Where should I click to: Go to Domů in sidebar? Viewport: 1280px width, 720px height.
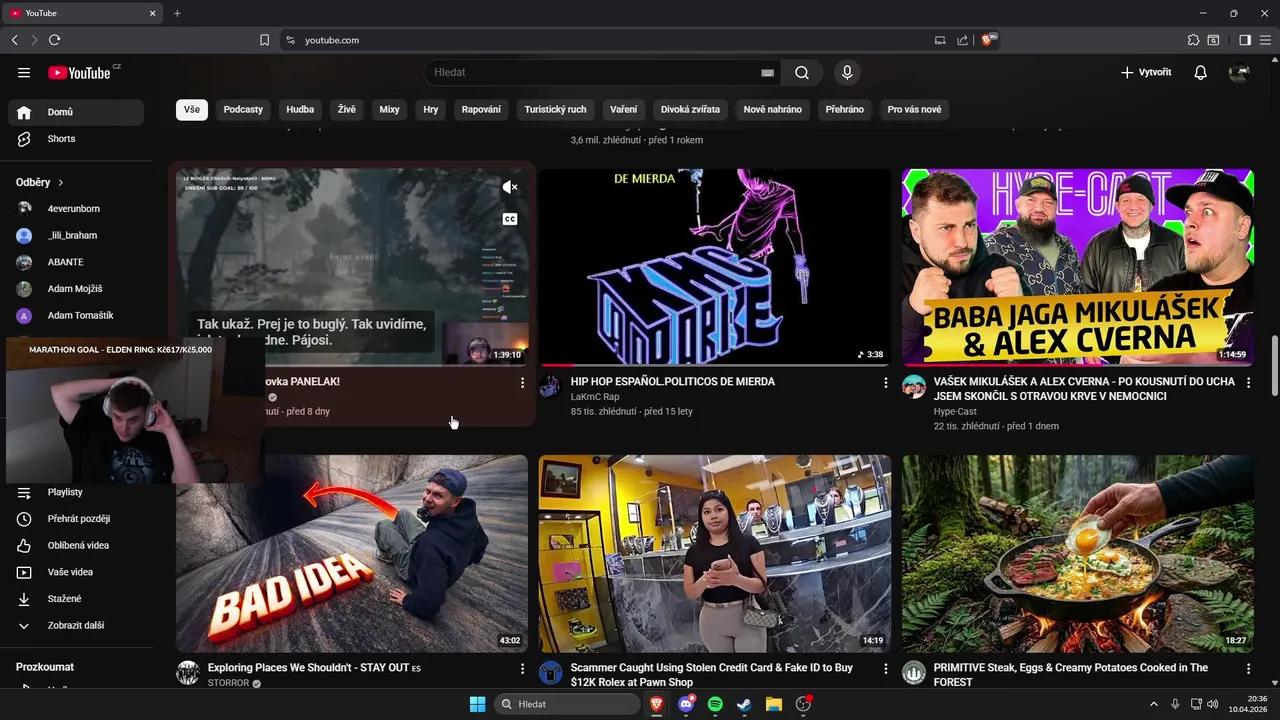76,112
